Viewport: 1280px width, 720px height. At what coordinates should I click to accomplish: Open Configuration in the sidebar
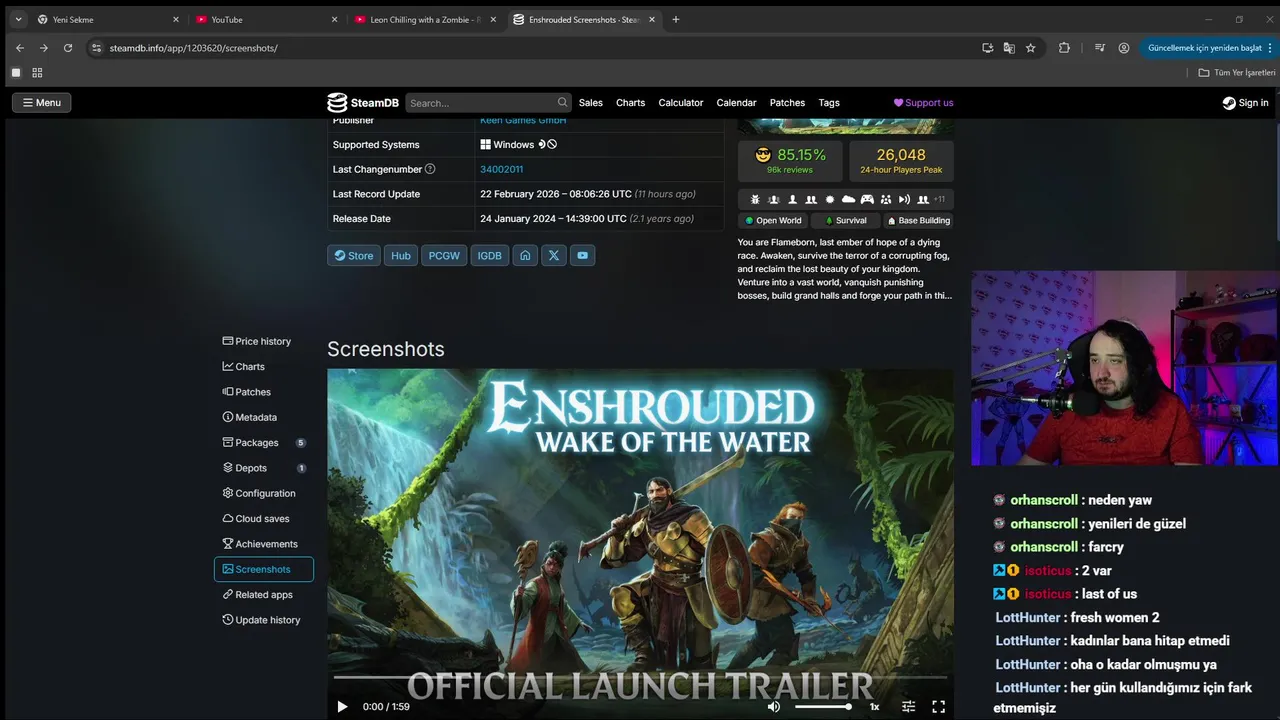(x=263, y=493)
